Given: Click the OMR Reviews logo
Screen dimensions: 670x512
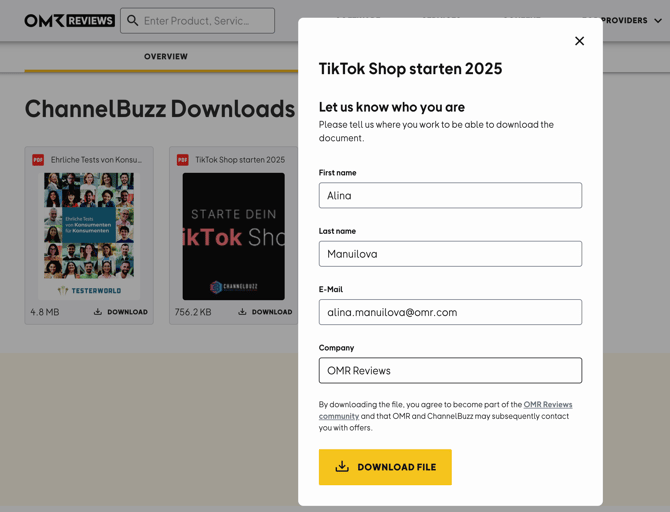Looking at the screenshot, I should tap(69, 20).
